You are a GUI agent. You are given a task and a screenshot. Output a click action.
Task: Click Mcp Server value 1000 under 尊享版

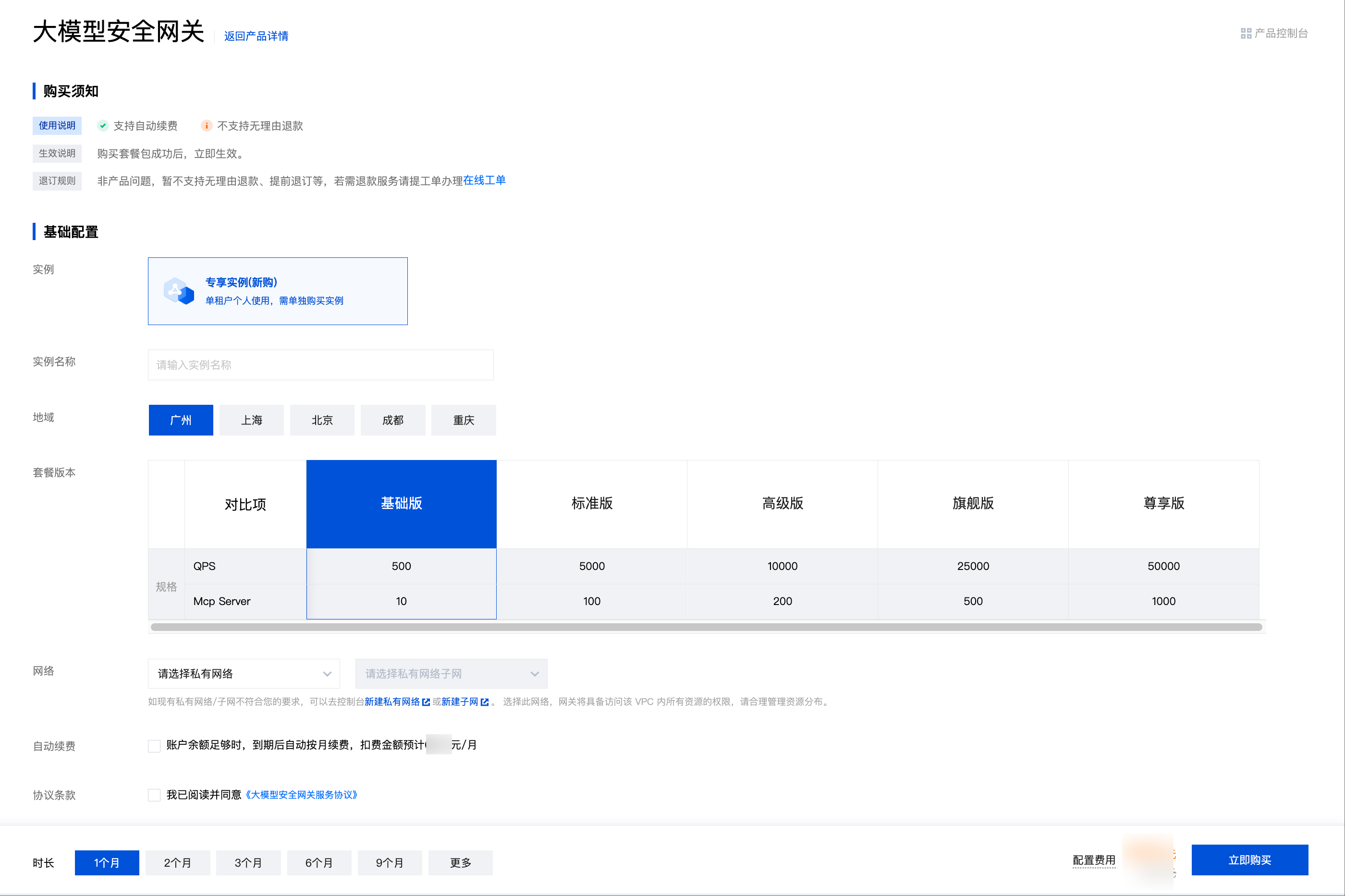pyautogui.click(x=1164, y=601)
